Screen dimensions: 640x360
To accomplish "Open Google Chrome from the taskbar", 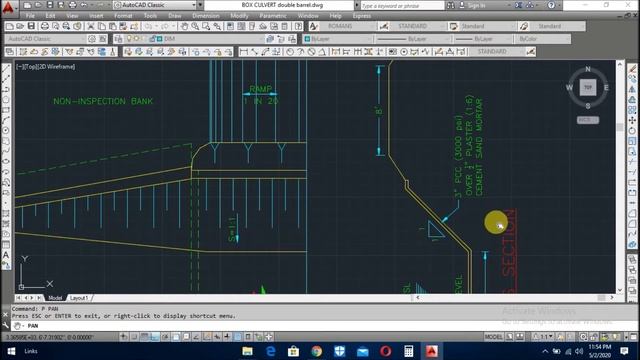I will coord(316,351).
